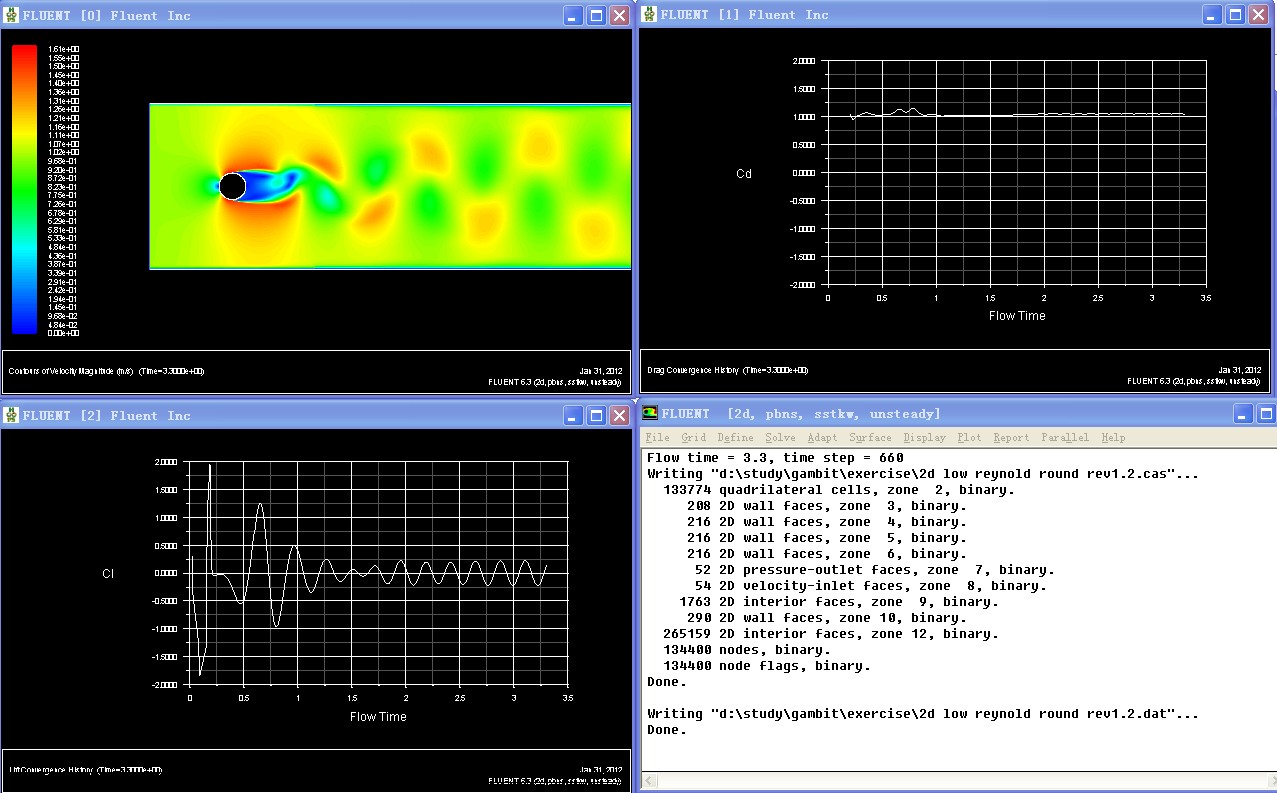The image size is (1277, 793).
Task: Click the black cylinder in the velocity contour plot
Action: pyautogui.click(x=232, y=186)
